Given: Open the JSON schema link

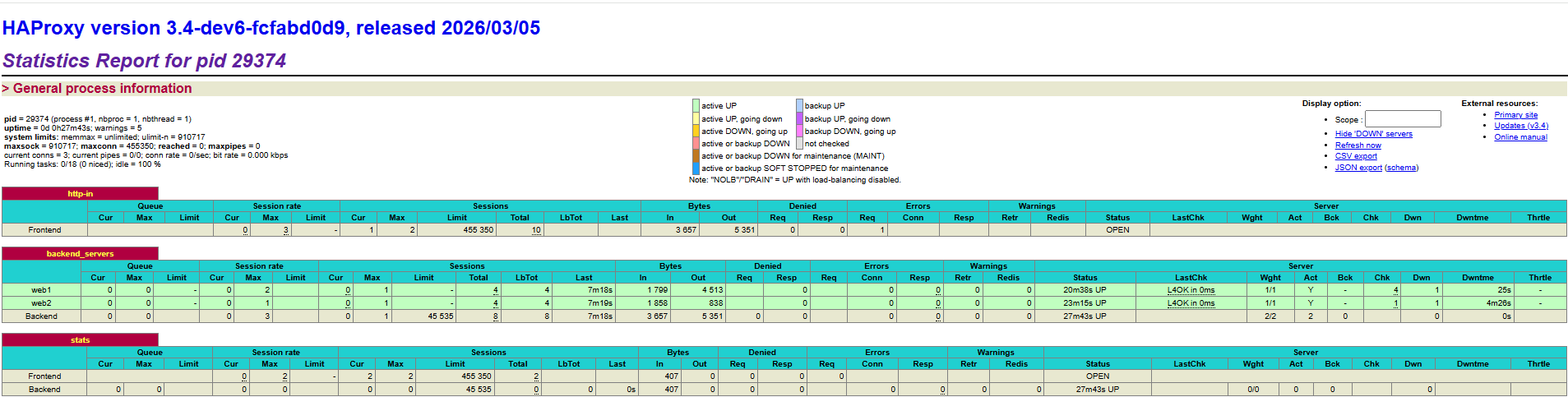Looking at the screenshot, I should pyautogui.click(x=1402, y=168).
